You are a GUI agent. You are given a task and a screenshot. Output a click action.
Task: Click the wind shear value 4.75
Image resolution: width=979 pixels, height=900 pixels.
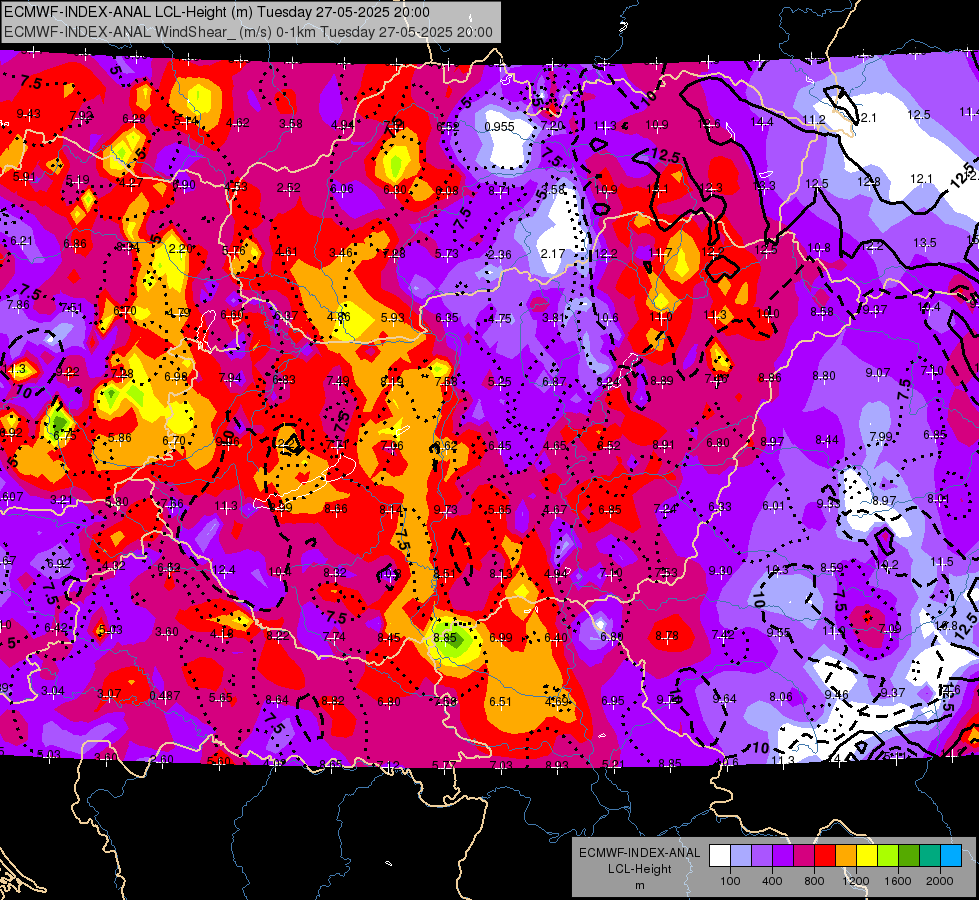(499, 319)
